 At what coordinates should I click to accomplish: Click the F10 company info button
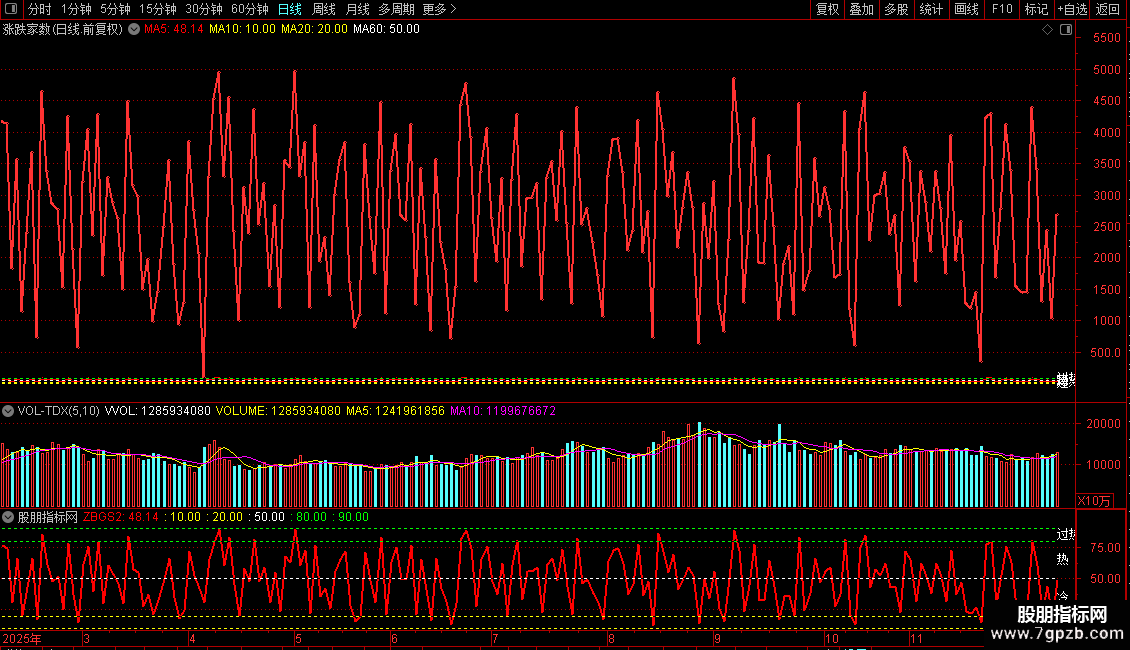tap(1001, 9)
